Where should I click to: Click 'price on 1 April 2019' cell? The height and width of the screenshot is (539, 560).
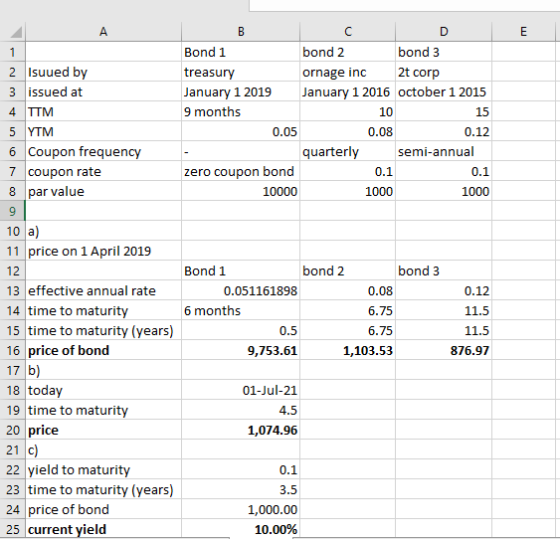pos(104,251)
